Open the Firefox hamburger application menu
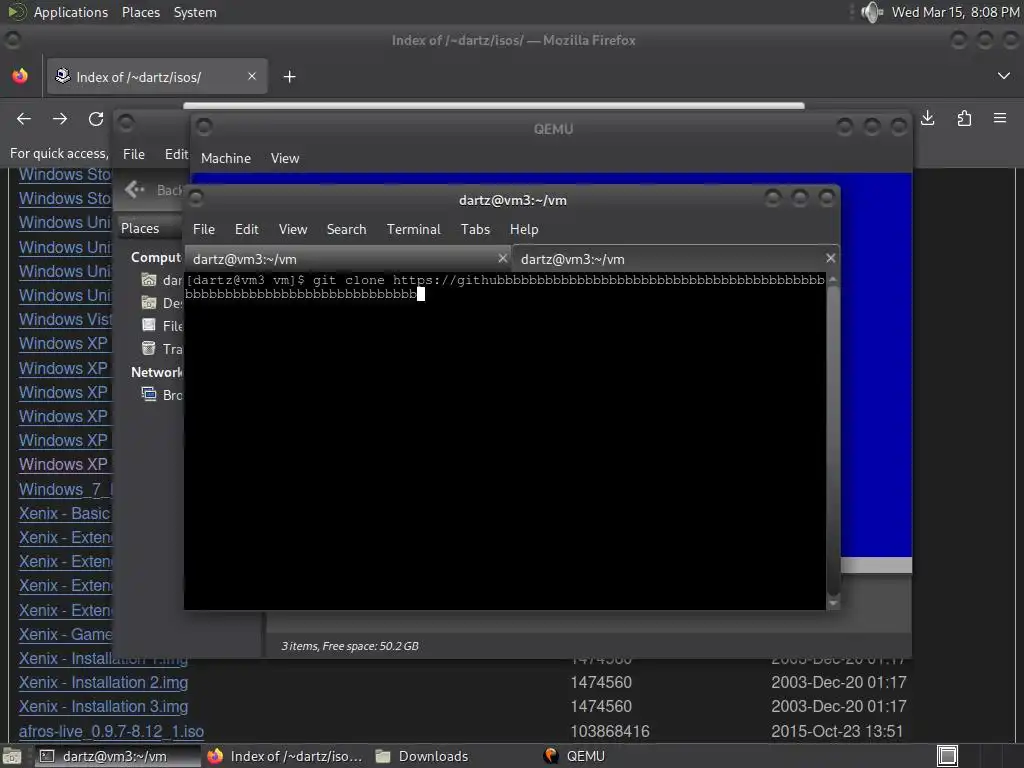This screenshot has height=768, width=1024. [x=1000, y=118]
